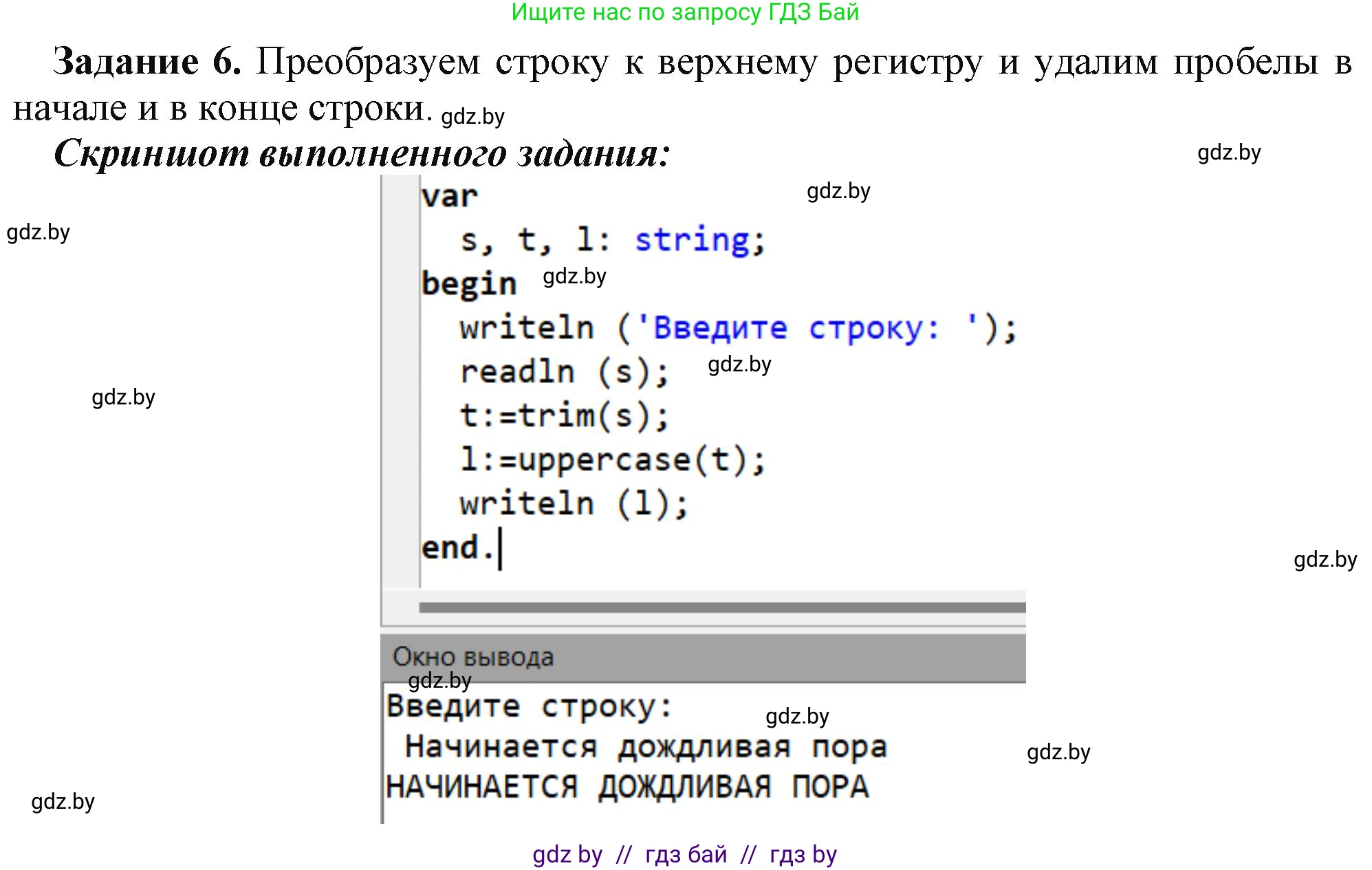The width and height of the screenshot is (1372, 870).
Task: Select the 'begin' keyword
Action: [470, 283]
